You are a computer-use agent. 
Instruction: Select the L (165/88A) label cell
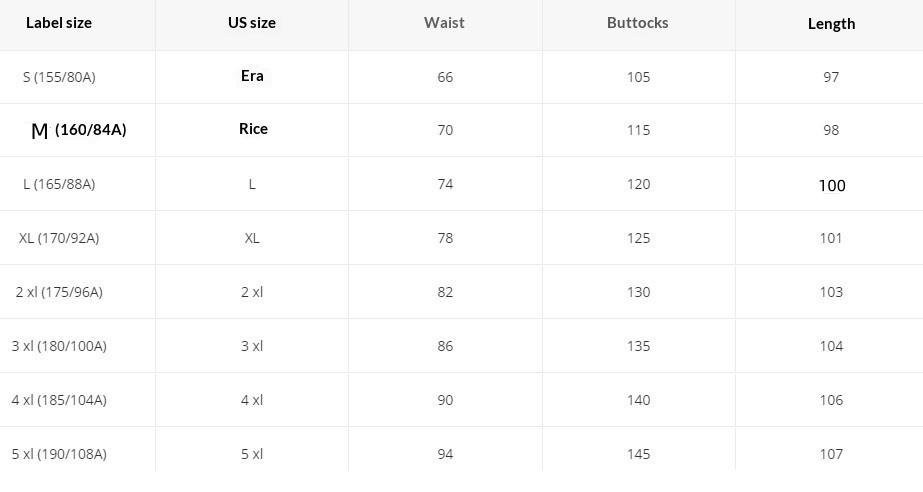tap(59, 184)
